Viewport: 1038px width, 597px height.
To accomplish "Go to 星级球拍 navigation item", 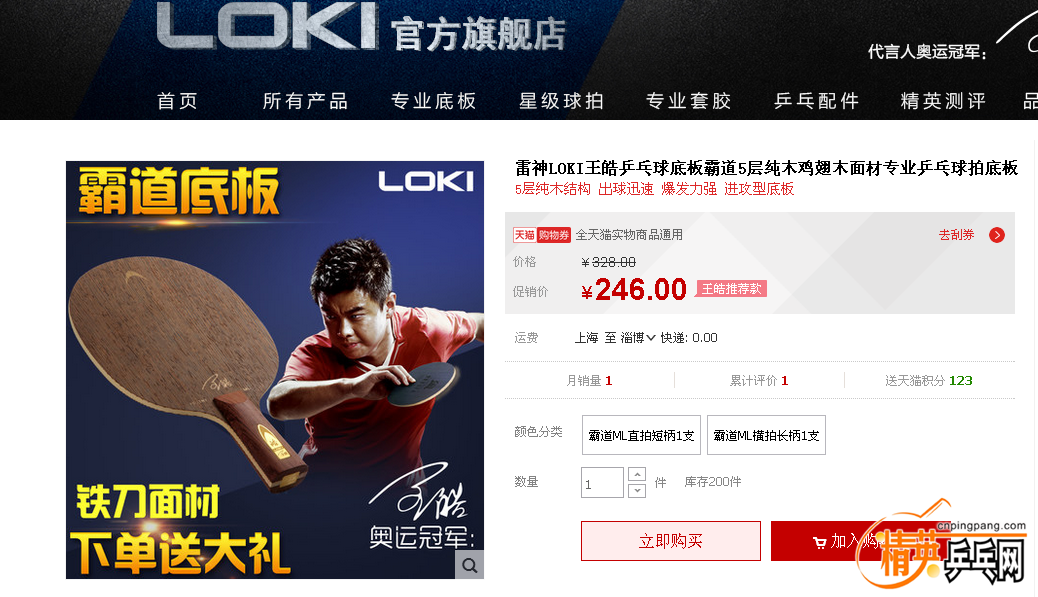I will (561, 101).
